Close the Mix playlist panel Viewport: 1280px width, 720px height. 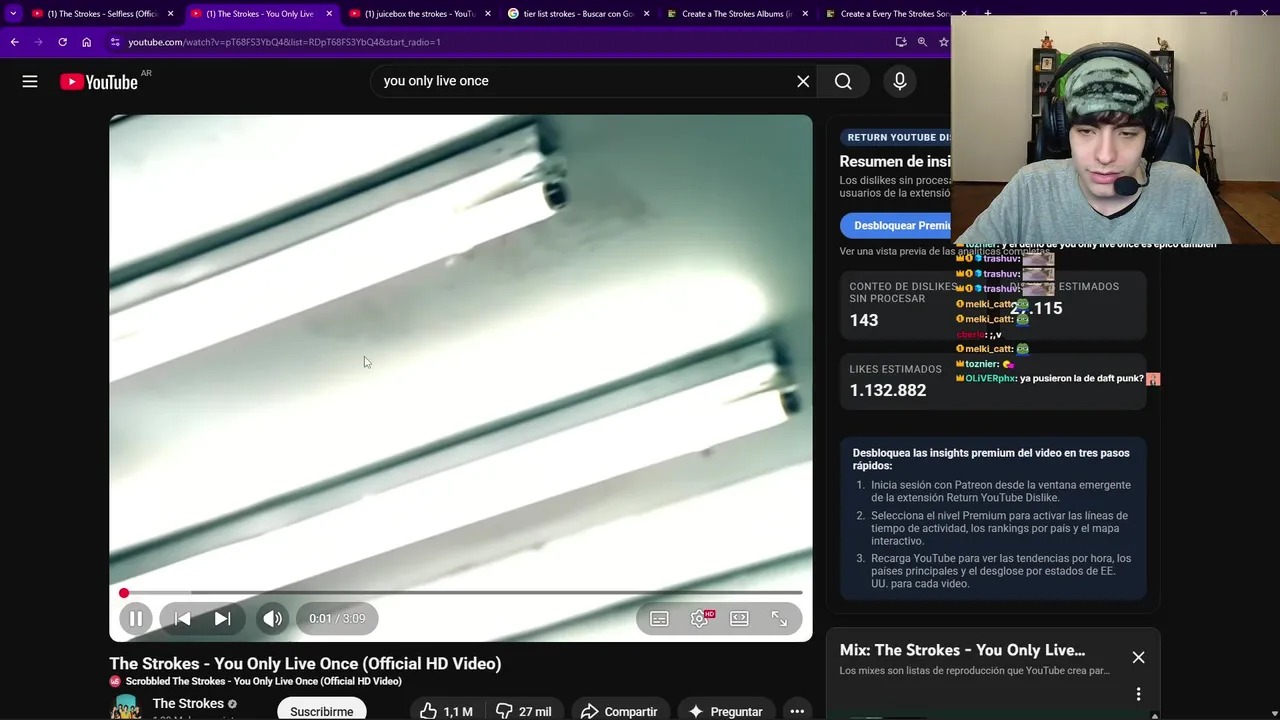(1138, 657)
